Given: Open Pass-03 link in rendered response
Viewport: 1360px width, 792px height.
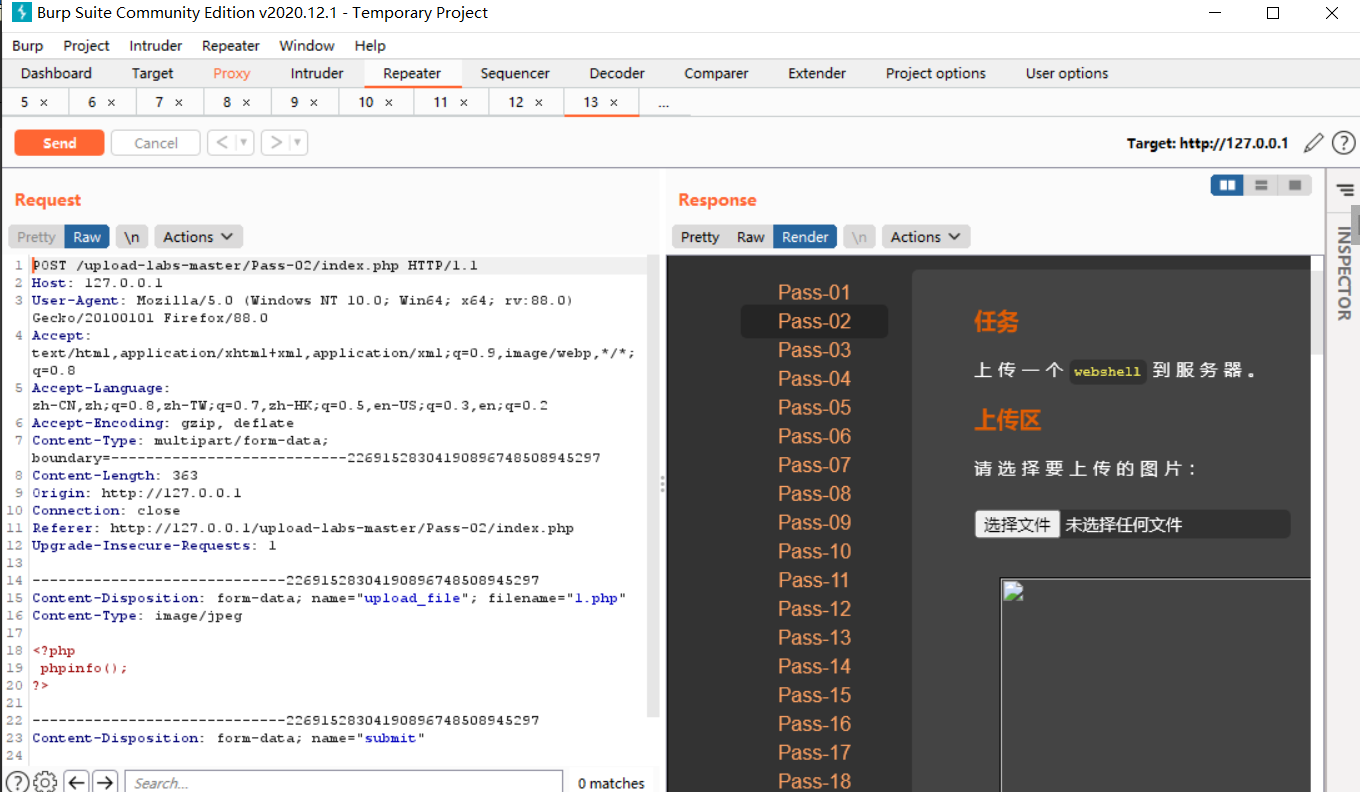Looking at the screenshot, I should click(x=814, y=350).
